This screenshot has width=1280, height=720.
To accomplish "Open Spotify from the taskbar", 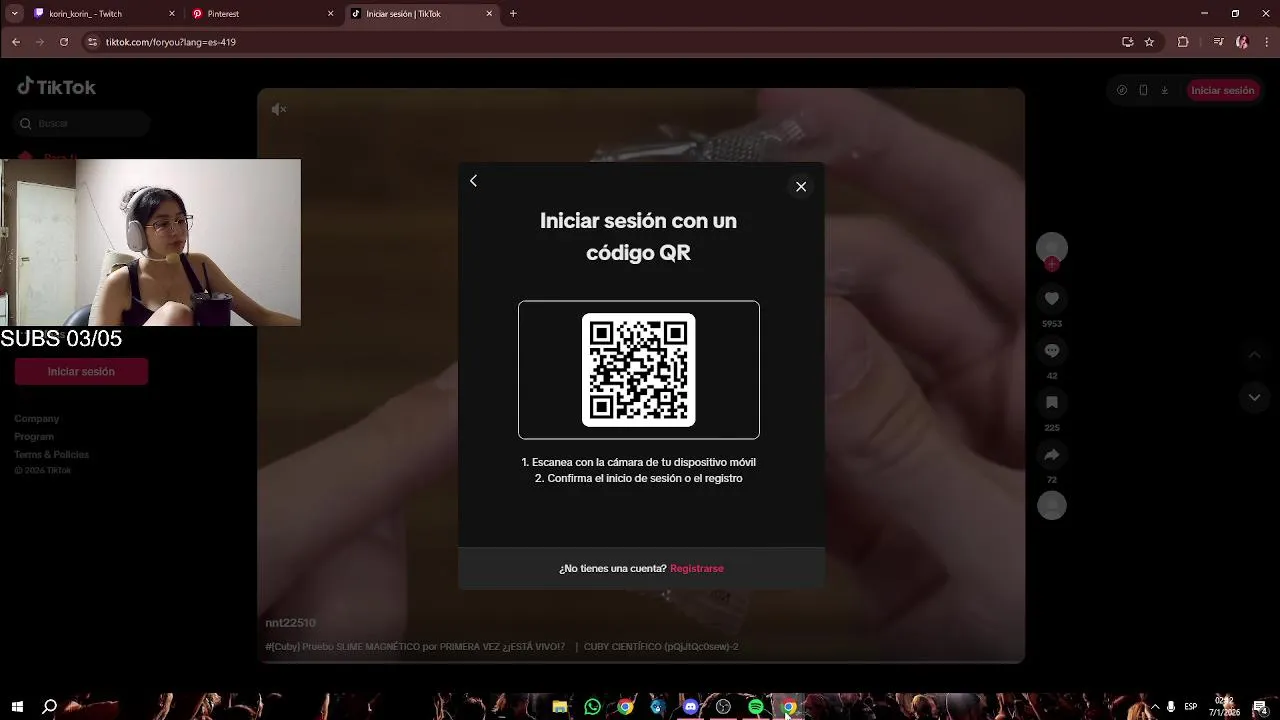I will click(x=756, y=707).
